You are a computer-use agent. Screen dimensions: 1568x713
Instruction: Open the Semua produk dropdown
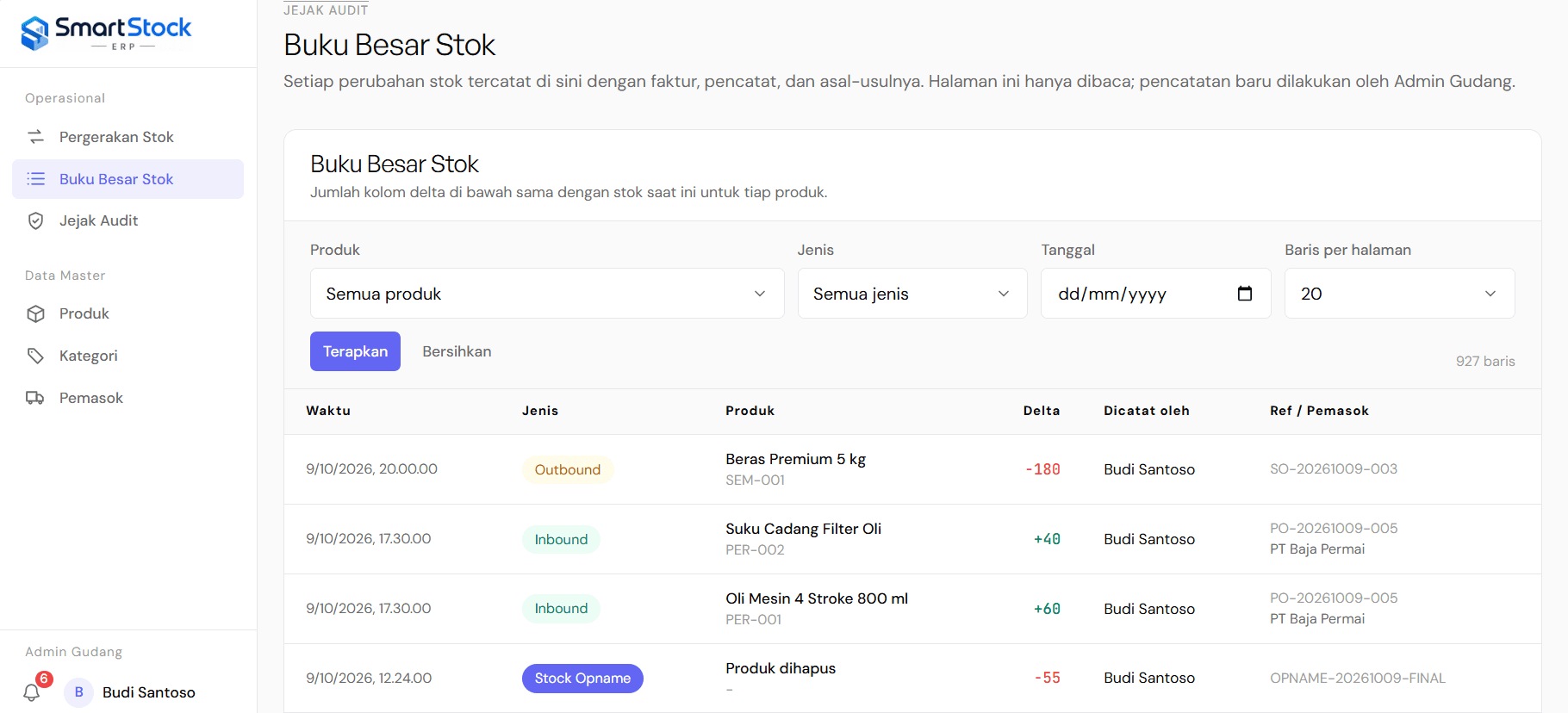click(x=547, y=294)
